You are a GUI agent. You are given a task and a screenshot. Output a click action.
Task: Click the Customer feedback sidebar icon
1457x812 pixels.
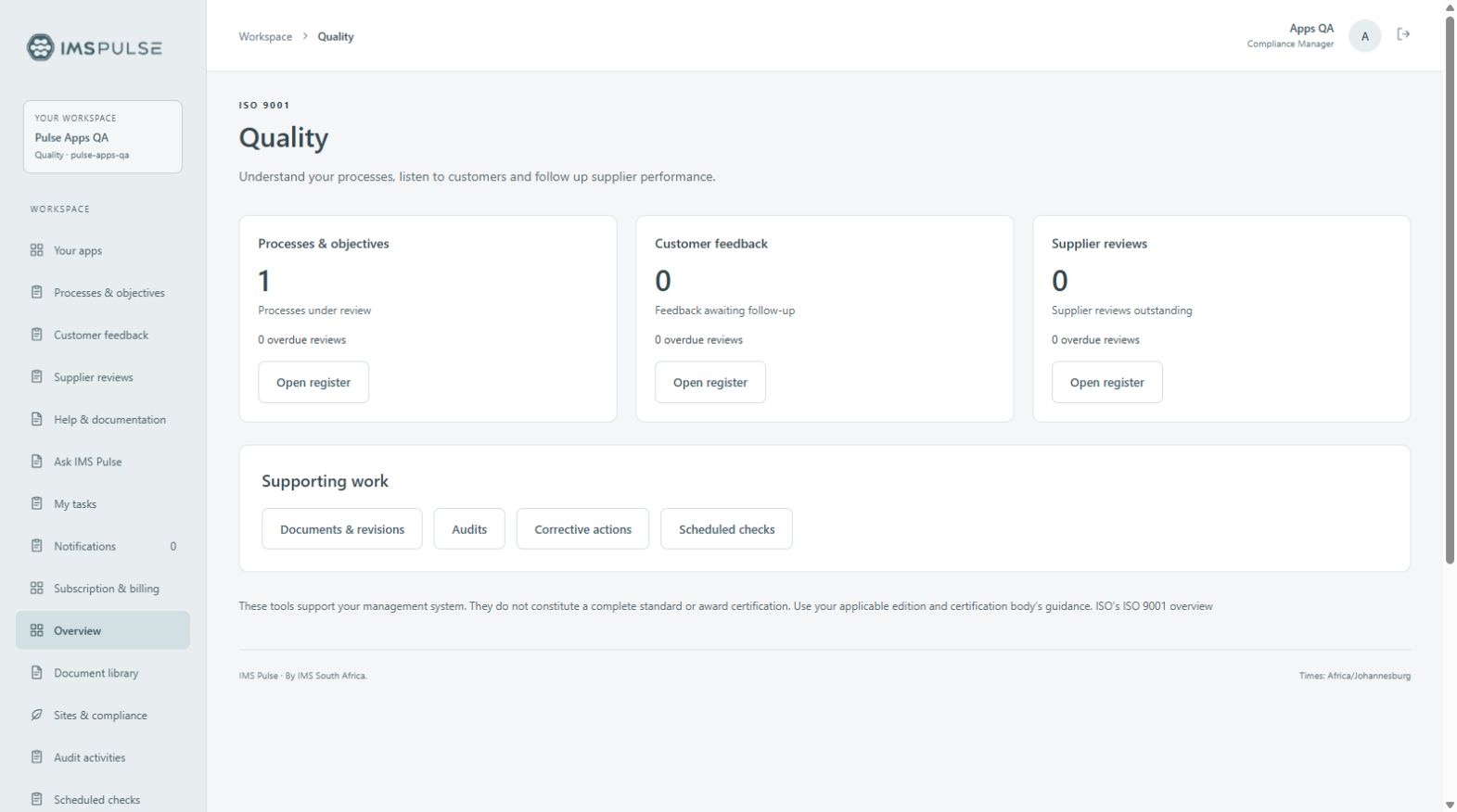(x=37, y=335)
